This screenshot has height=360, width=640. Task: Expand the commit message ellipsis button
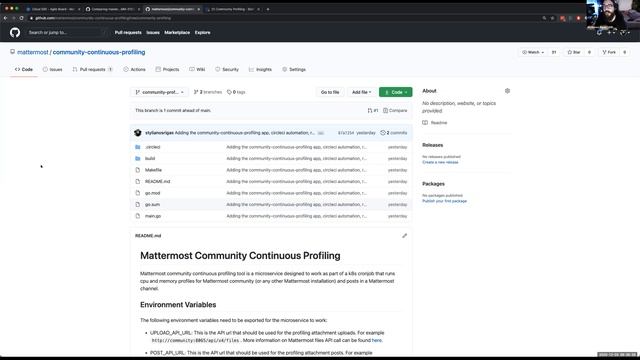(x=321, y=133)
